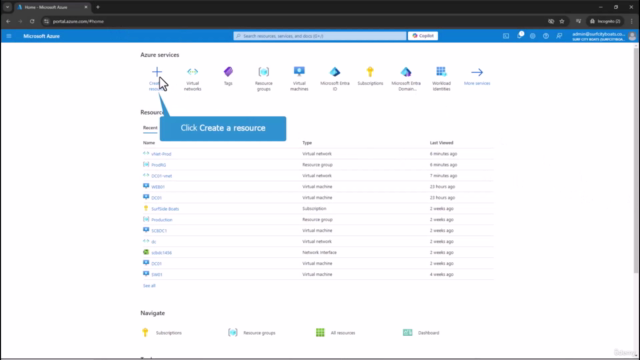Open portal settings gear

tap(533, 36)
